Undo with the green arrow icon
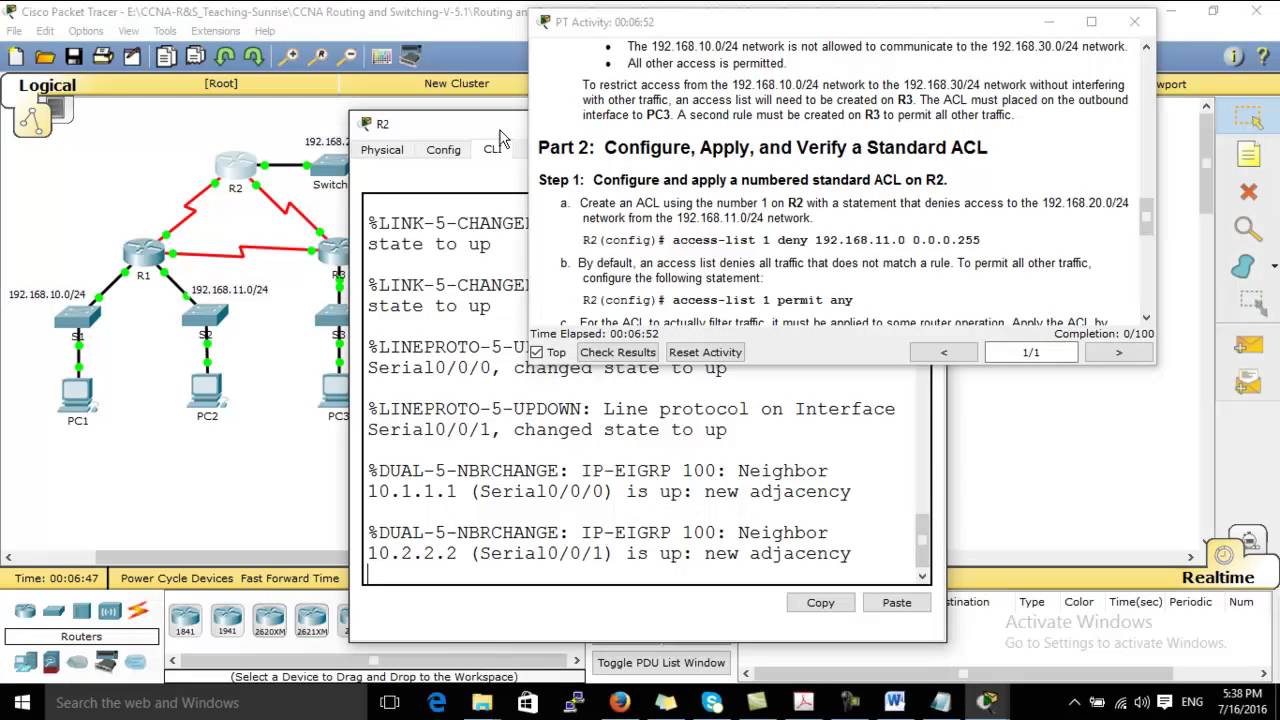Screen dimensions: 1280x720 pyautogui.click(x=225, y=57)
